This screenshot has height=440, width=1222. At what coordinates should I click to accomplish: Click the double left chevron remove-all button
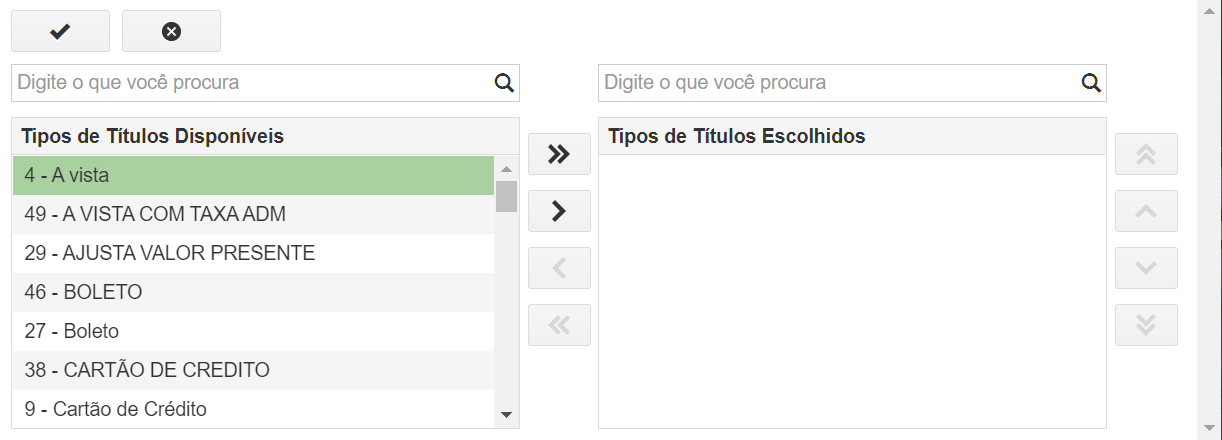[x=559, y=325]
